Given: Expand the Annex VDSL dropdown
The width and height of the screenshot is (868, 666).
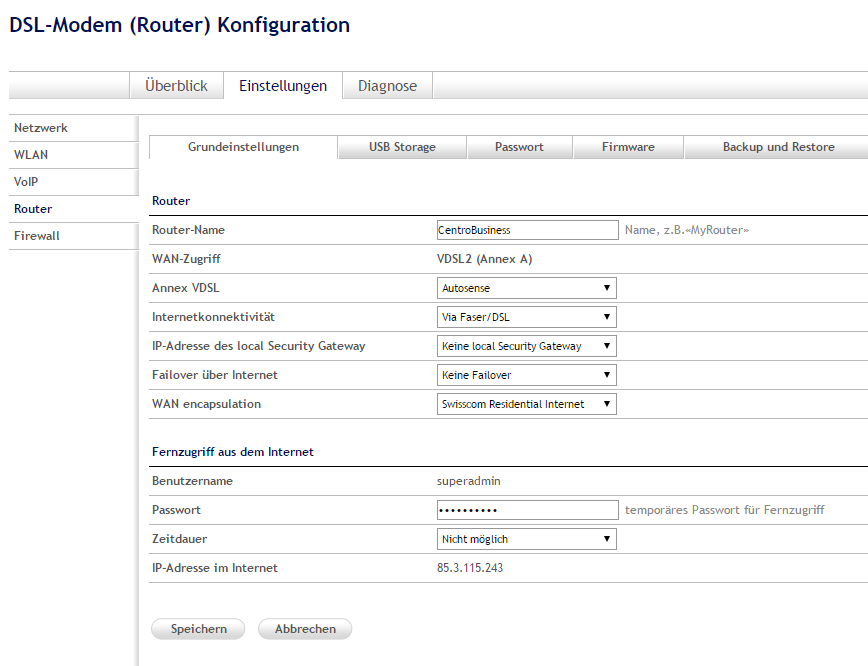Looking at the screenshot, I should click(527, 288).
